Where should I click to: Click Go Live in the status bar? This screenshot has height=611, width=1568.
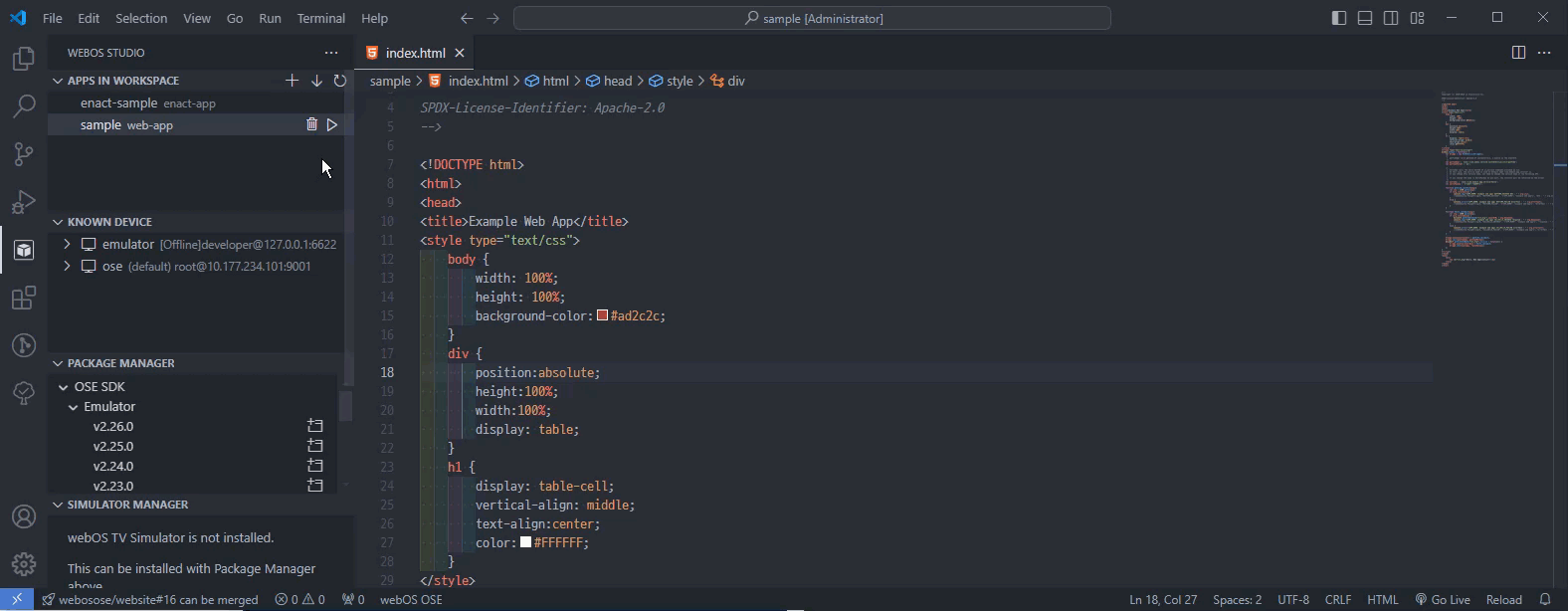click(1443, 599)
